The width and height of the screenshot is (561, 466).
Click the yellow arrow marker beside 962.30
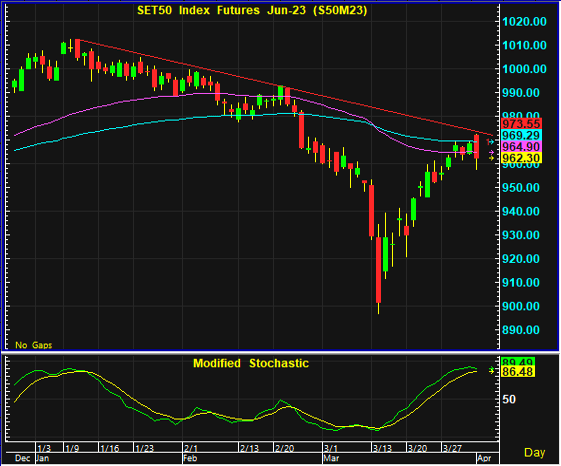(491, 158)
